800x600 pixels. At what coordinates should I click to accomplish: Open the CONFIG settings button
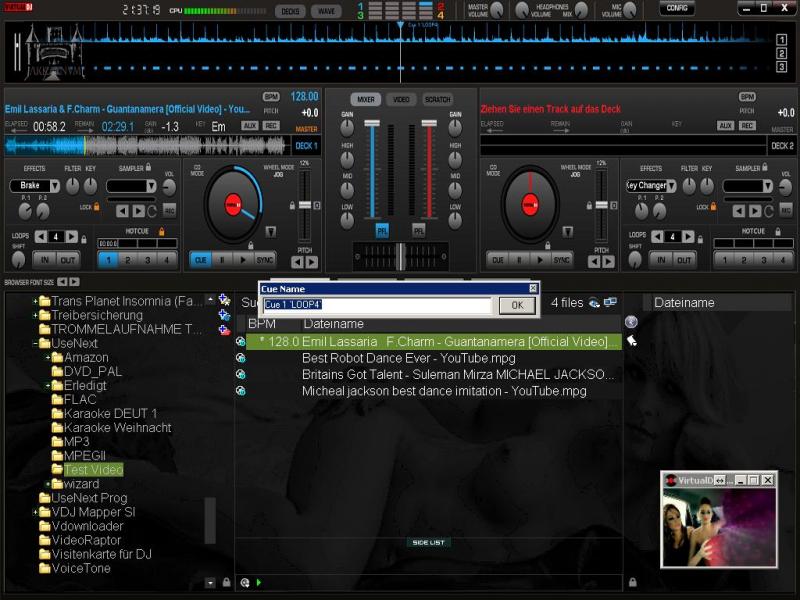pos(677,9)
